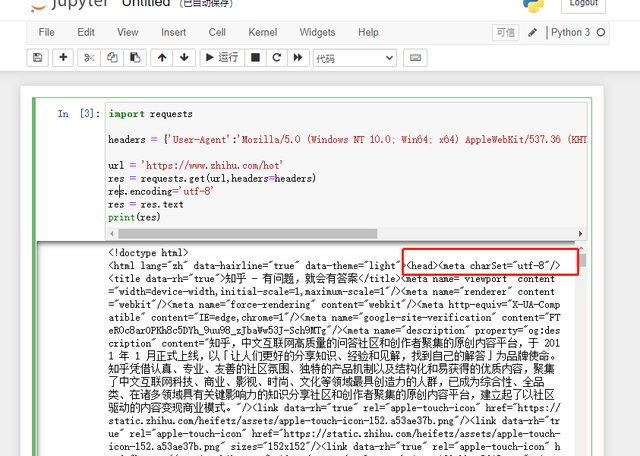Click the 已自动保存 autosave status text
The height and width of the screenshot is (456, 640).
click(206, 4)
